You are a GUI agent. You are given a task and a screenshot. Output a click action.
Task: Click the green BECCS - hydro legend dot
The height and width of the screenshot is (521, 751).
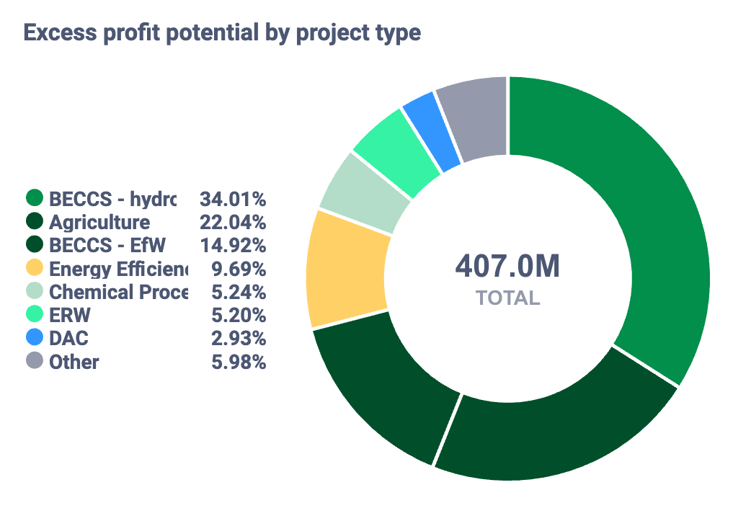coord(35,199)
